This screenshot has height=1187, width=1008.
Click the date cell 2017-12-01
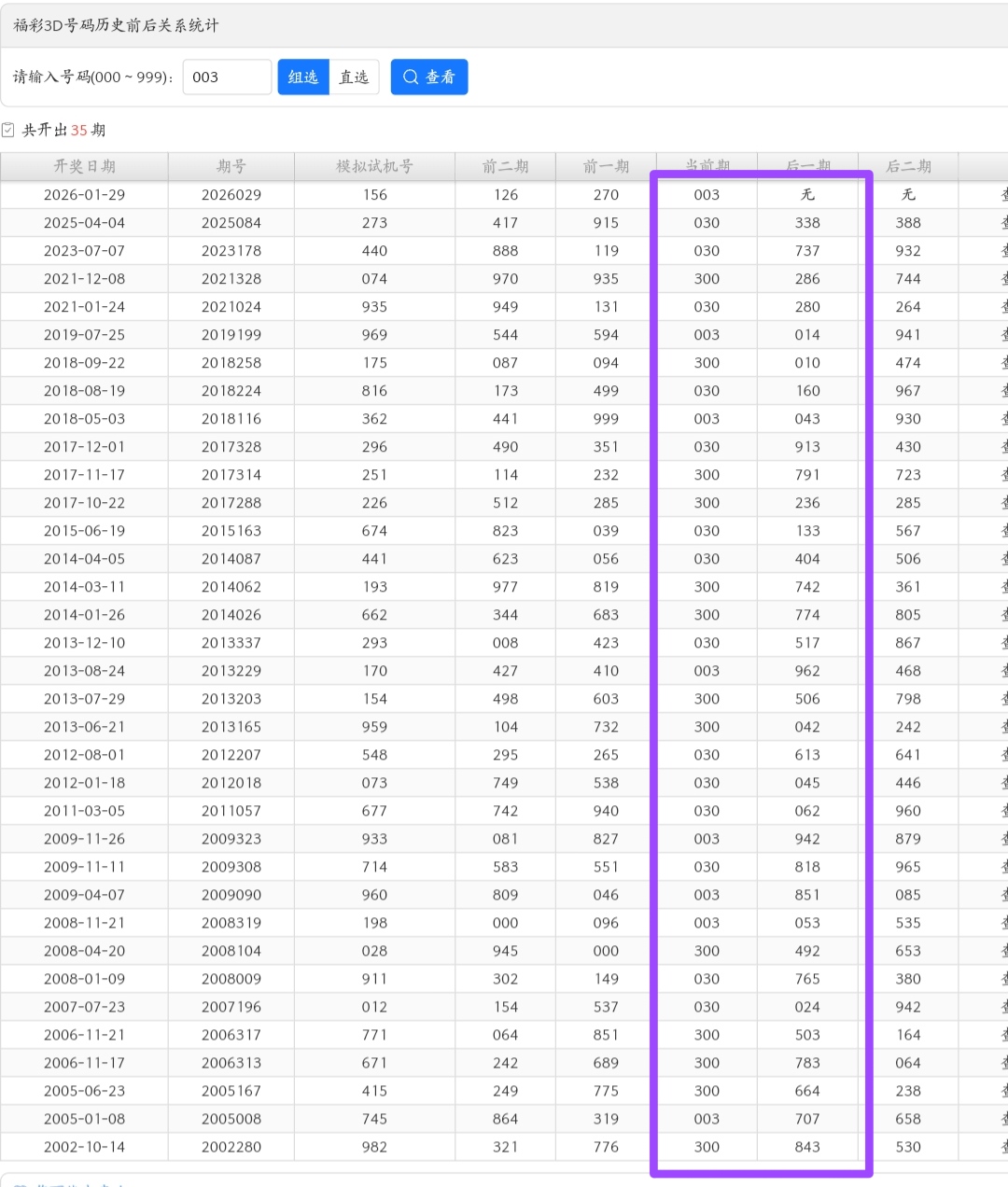[x=84, y=447]
